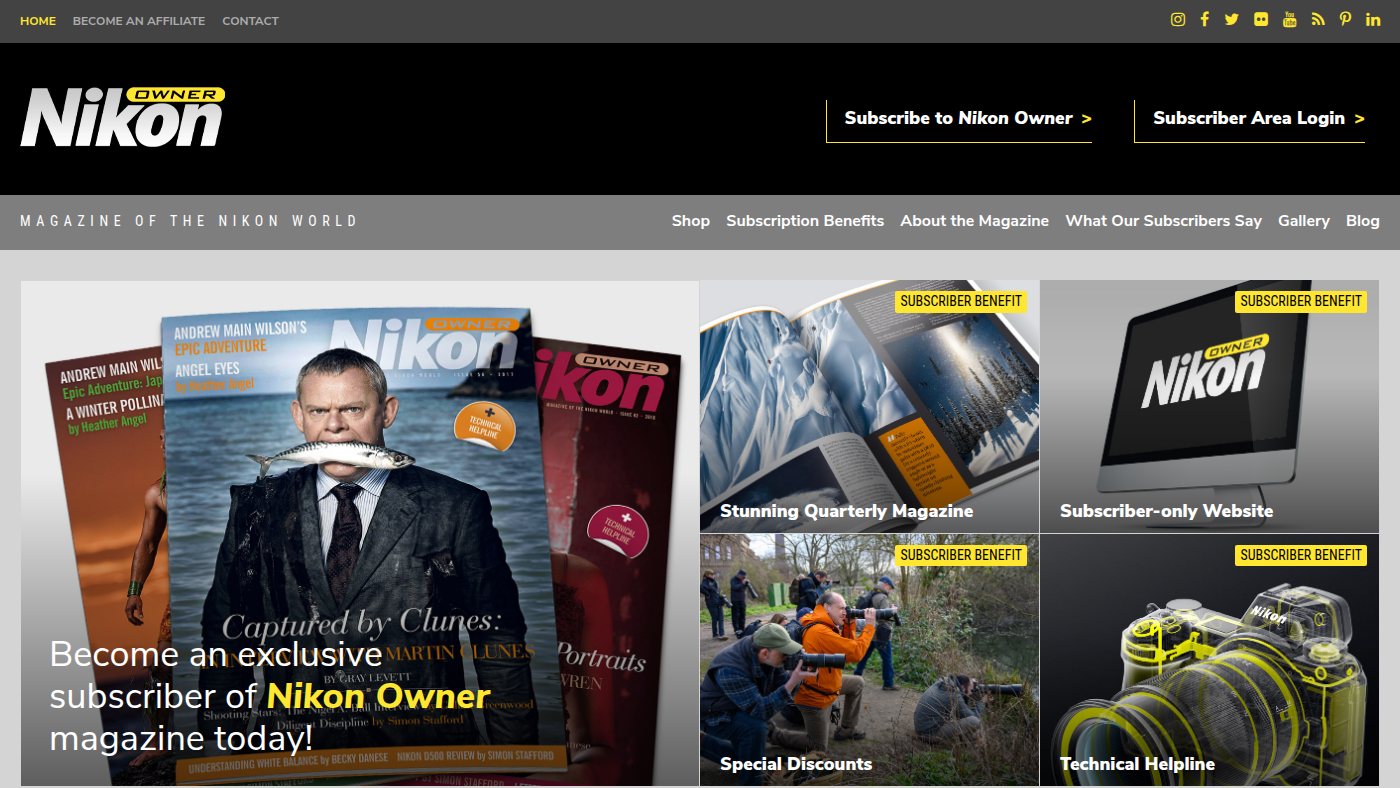Open the Stunning Quarterly Magazine tile
The height and width of the screenshot is (788, 1400).
coord(869,406)
